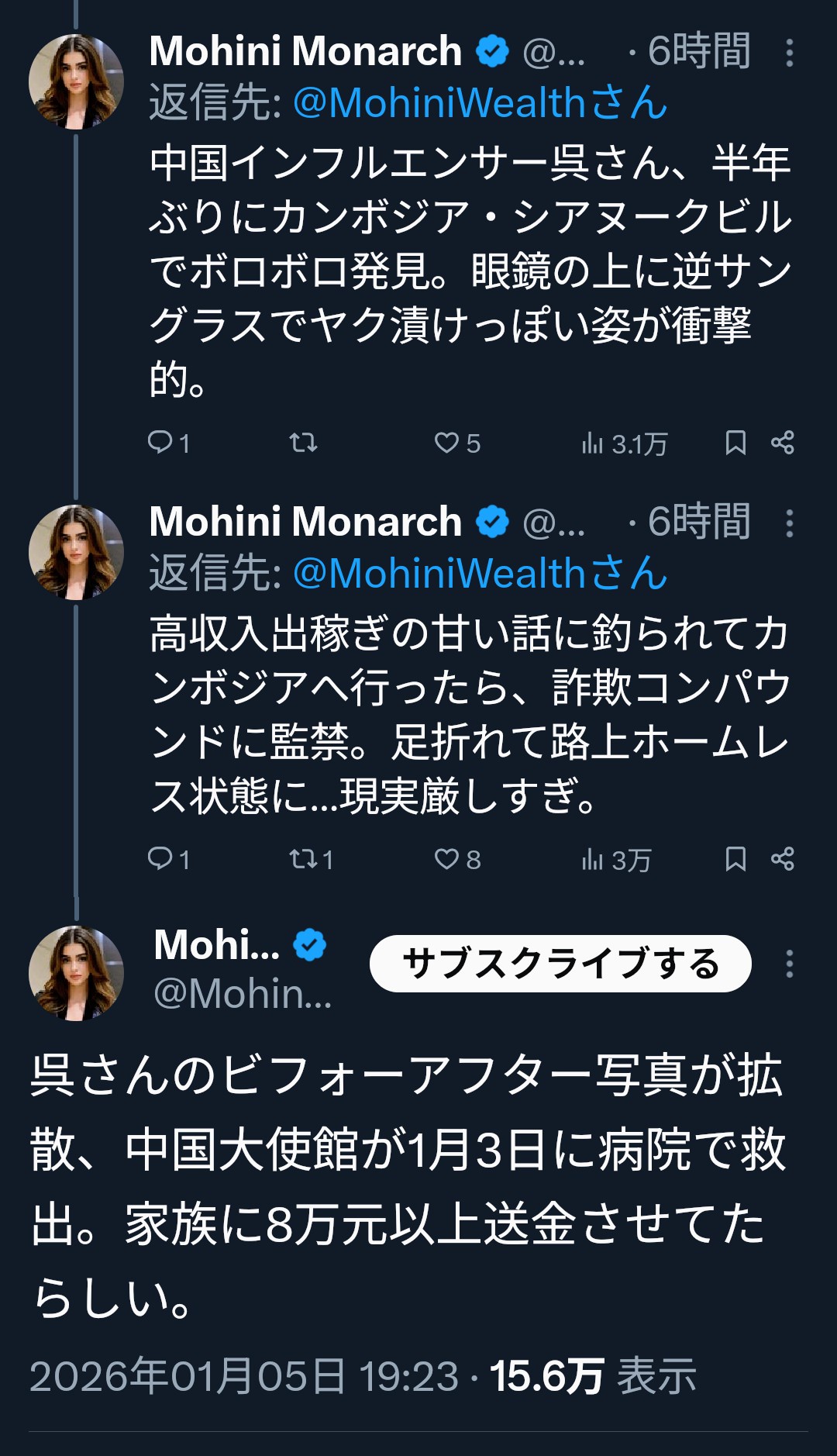The width and height of the screenshot is (837, 1456).
Task: Open more options for the second tweet
Action: coord(789,523)
